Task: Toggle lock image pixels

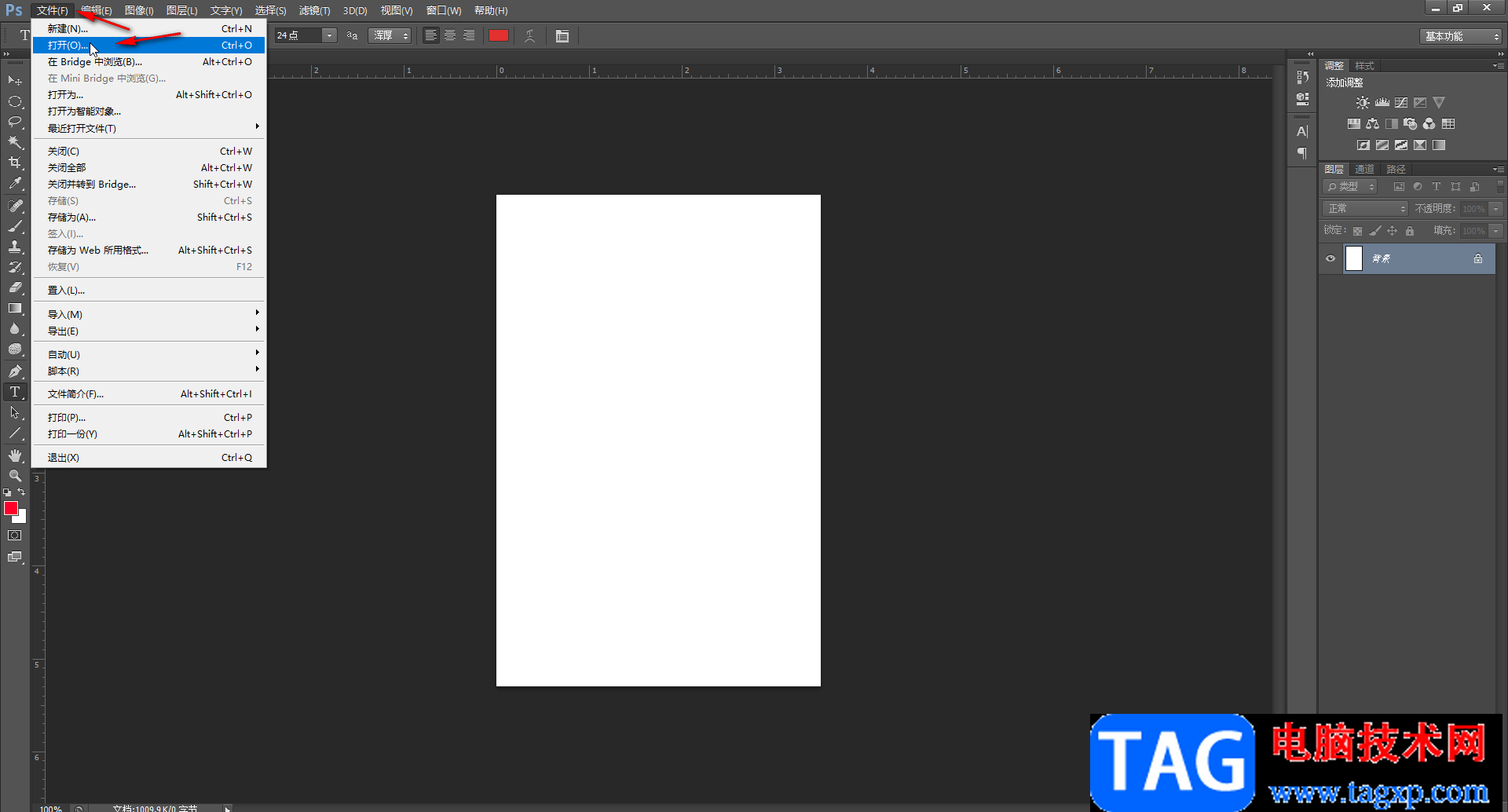Action: [x=1374, y=231]
